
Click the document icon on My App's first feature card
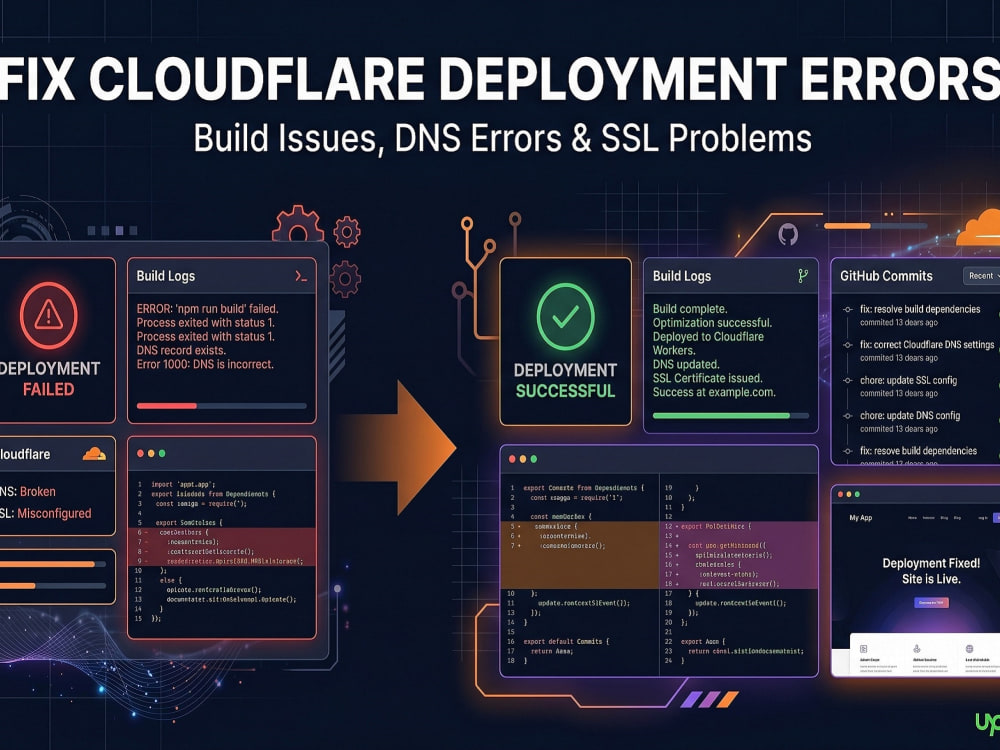pos(864,649)
